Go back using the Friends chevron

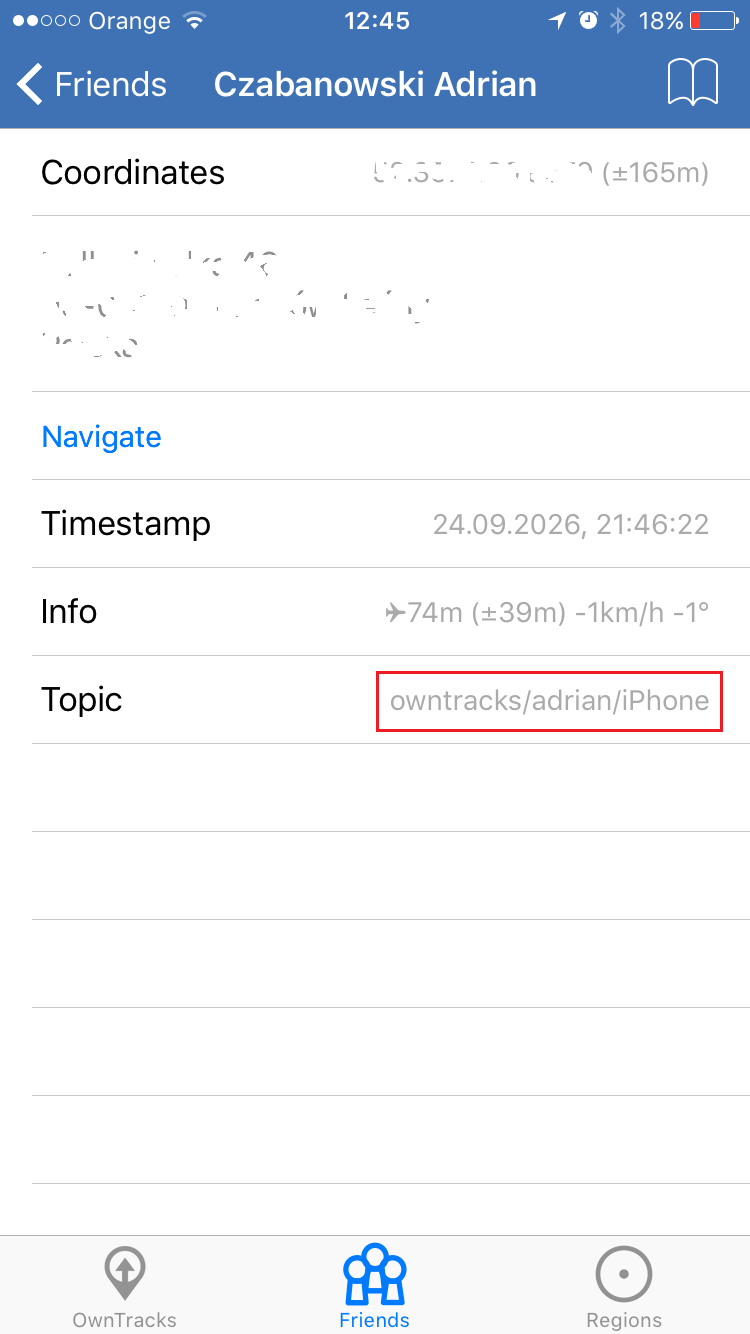(x=31, y=84)
